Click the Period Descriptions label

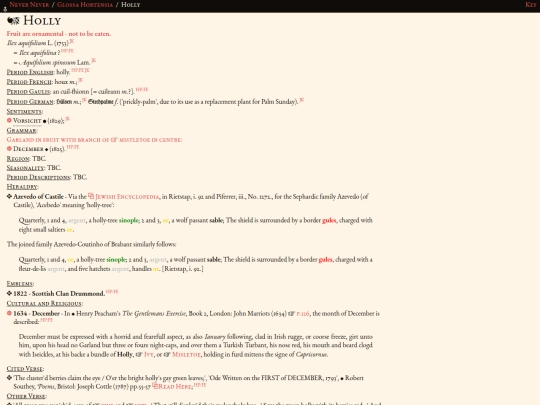pos(39,177)
